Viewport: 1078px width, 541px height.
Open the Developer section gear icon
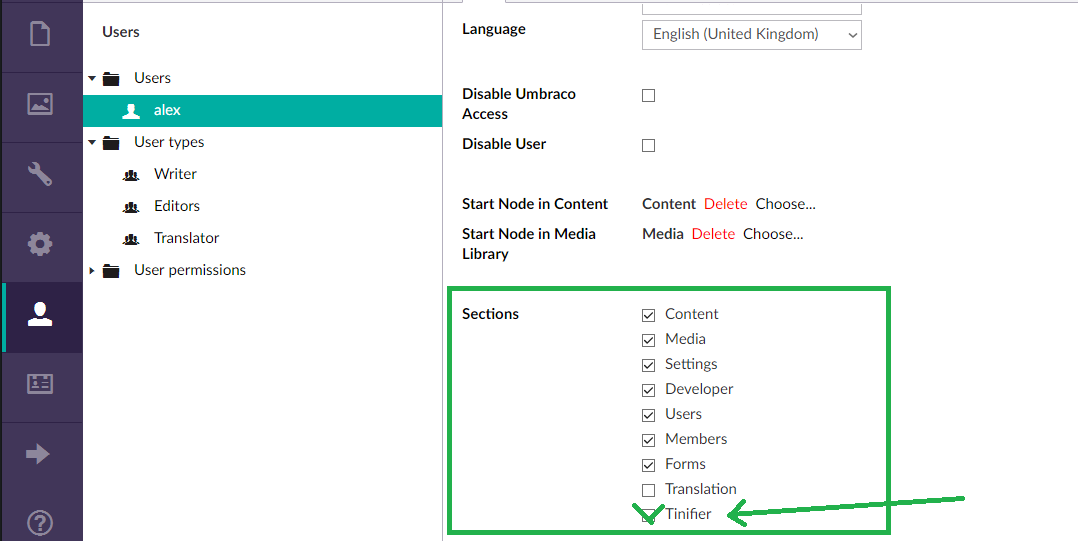click(x=40, y=244)
